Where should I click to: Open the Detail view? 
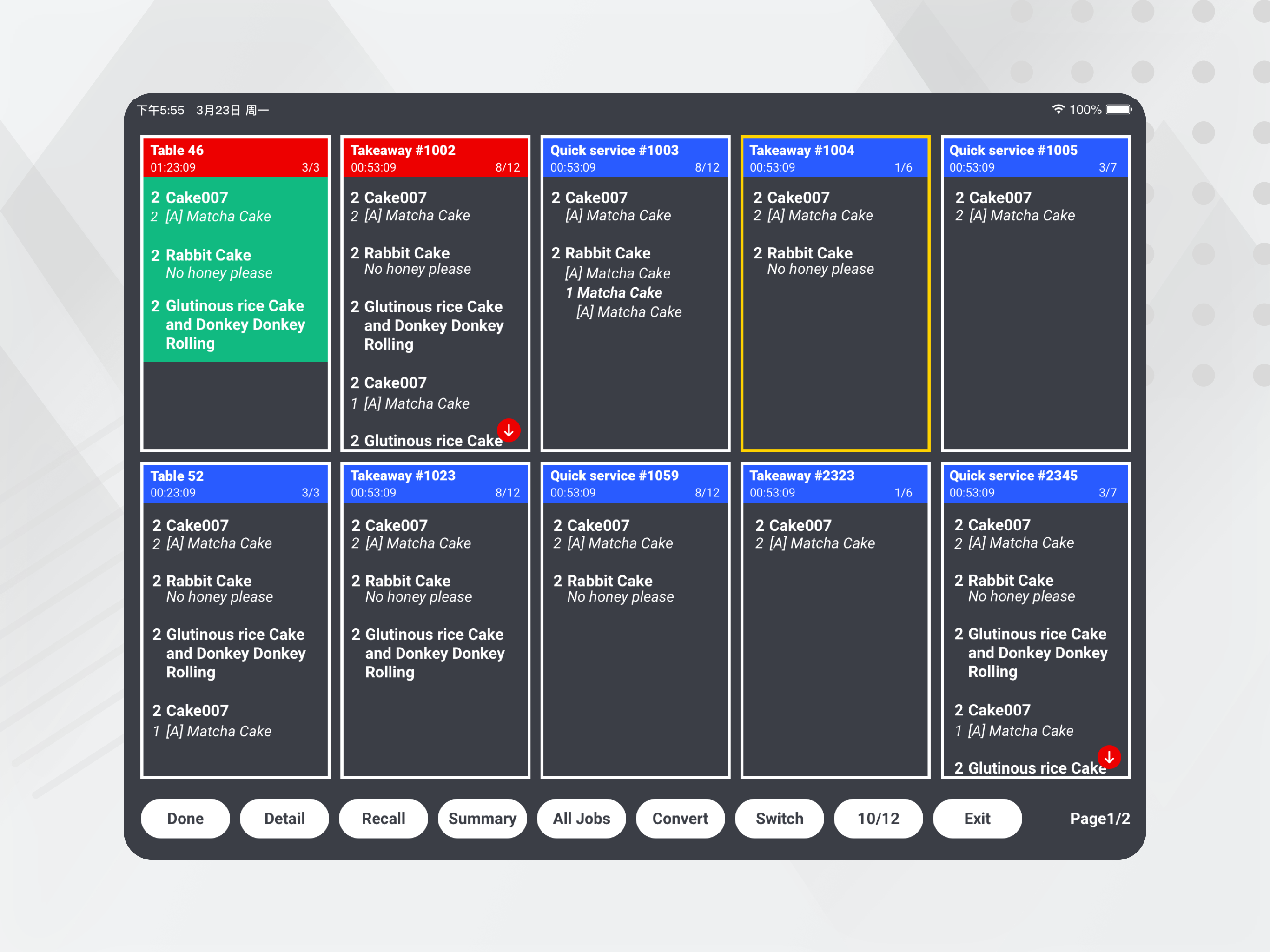click(284, 818)
